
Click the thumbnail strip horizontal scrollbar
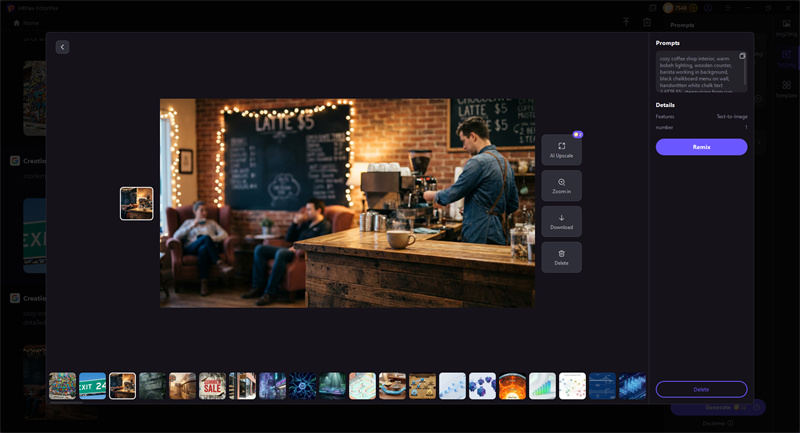(x=66, y=402)
